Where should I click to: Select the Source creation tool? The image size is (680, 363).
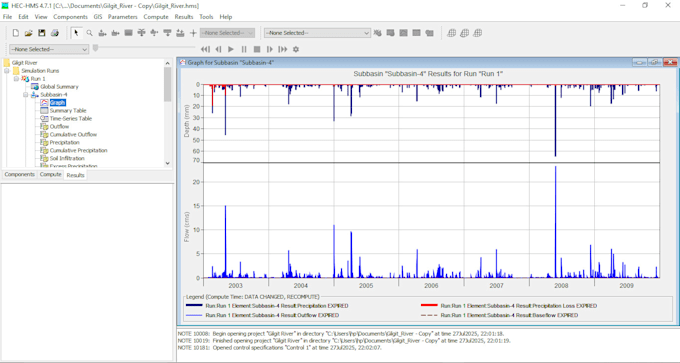[167, 33]
